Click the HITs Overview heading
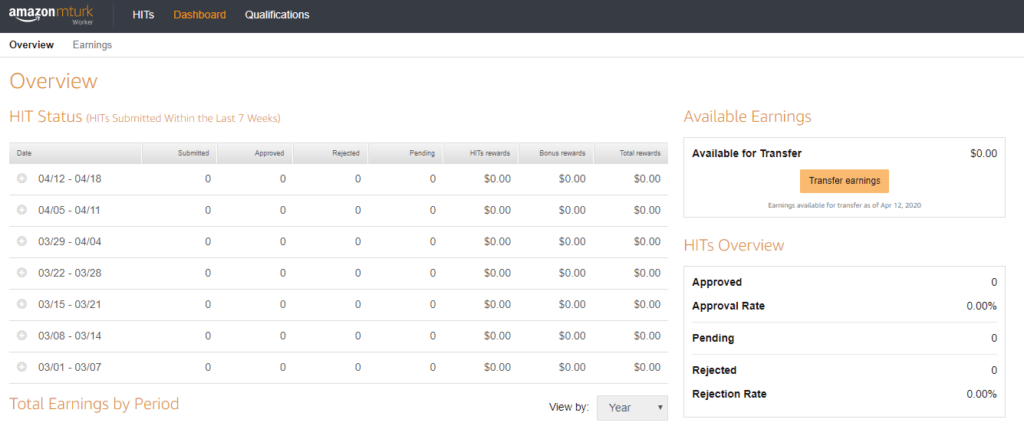The height and width of the screenshot is (426, 1024). pos(734,246)
